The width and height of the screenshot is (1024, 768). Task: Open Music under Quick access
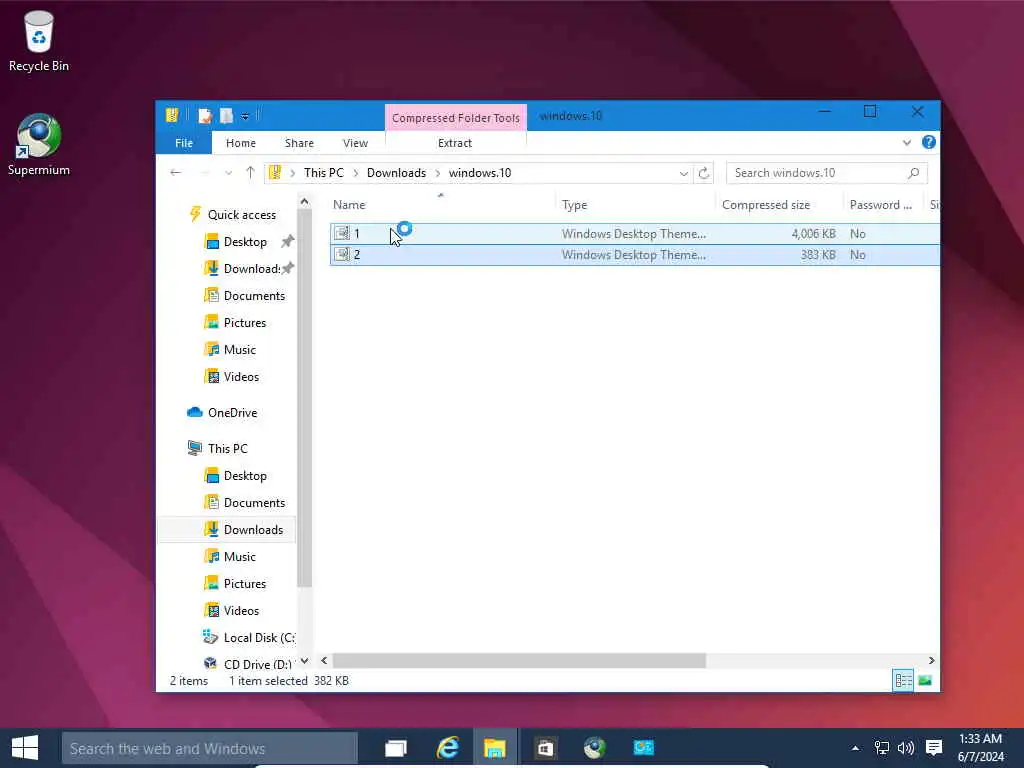tap(240, 349)
